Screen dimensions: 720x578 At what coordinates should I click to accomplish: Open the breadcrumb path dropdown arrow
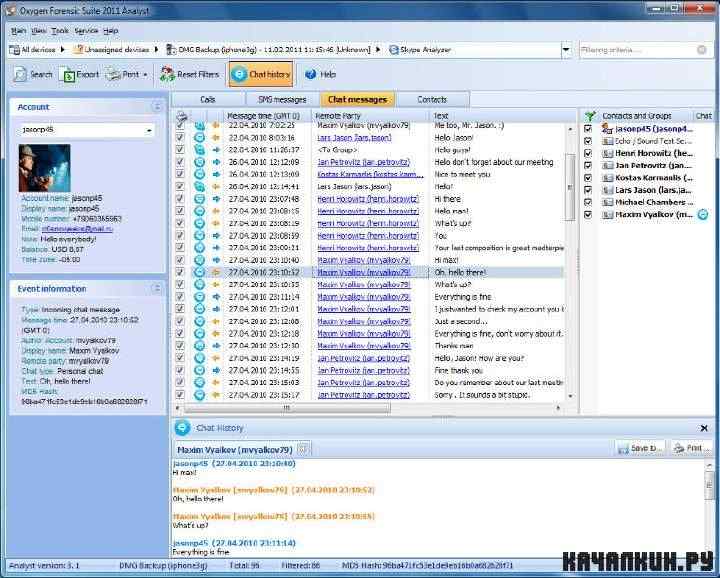tap(566, 50)
